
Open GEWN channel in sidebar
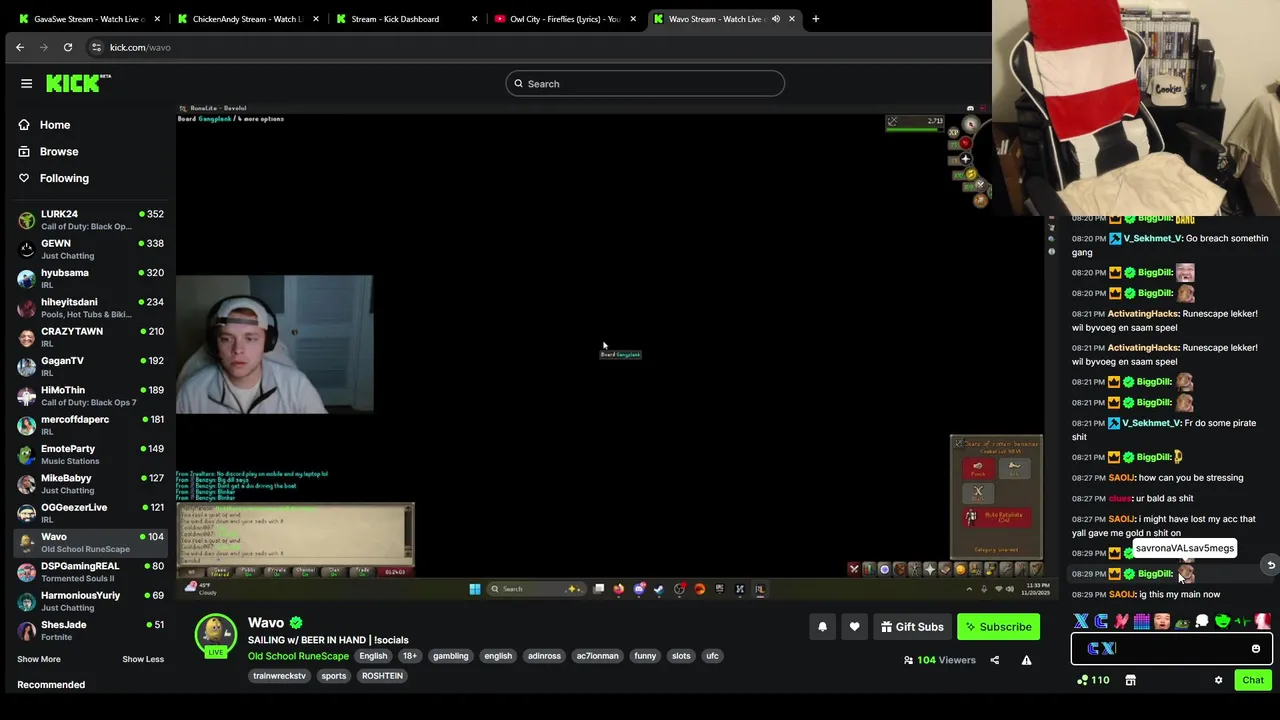90,249
